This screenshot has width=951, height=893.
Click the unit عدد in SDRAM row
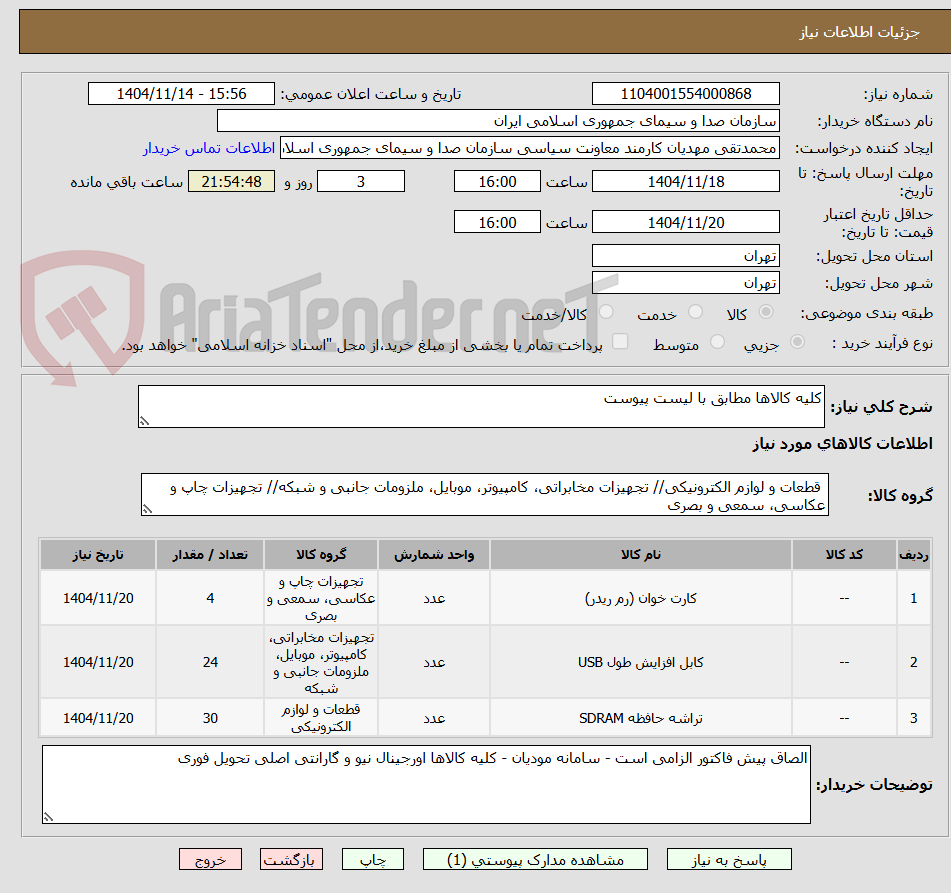434,718
